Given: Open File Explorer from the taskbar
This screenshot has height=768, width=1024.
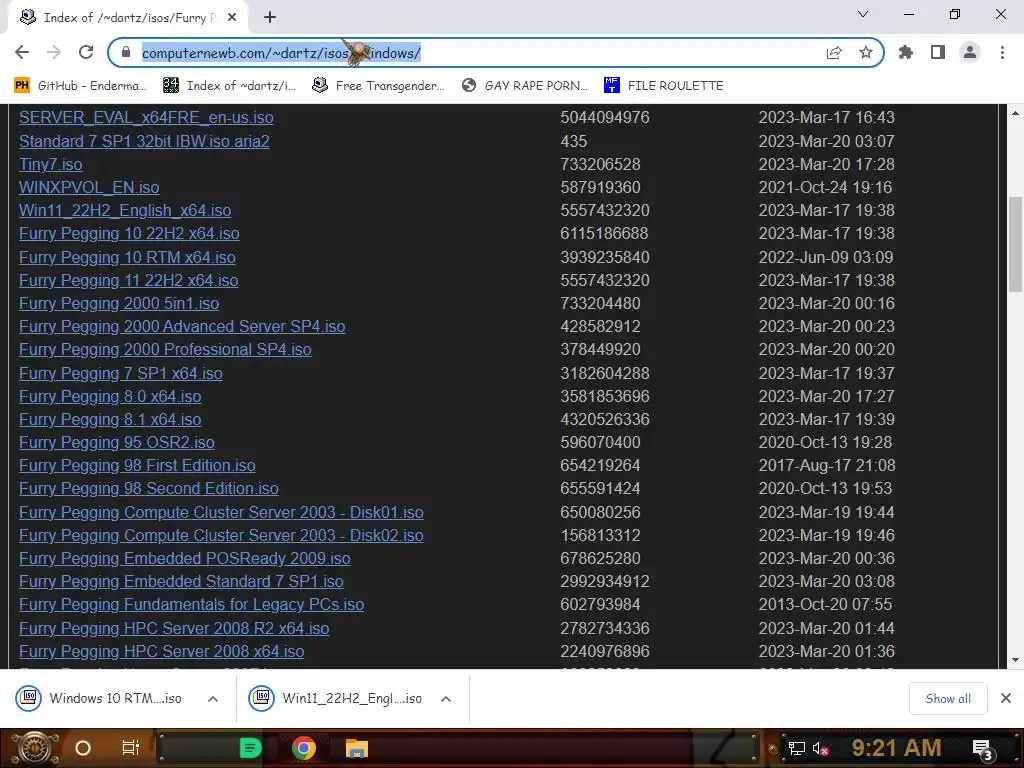Looking at the screenshot, I should [x=357, y=748].
